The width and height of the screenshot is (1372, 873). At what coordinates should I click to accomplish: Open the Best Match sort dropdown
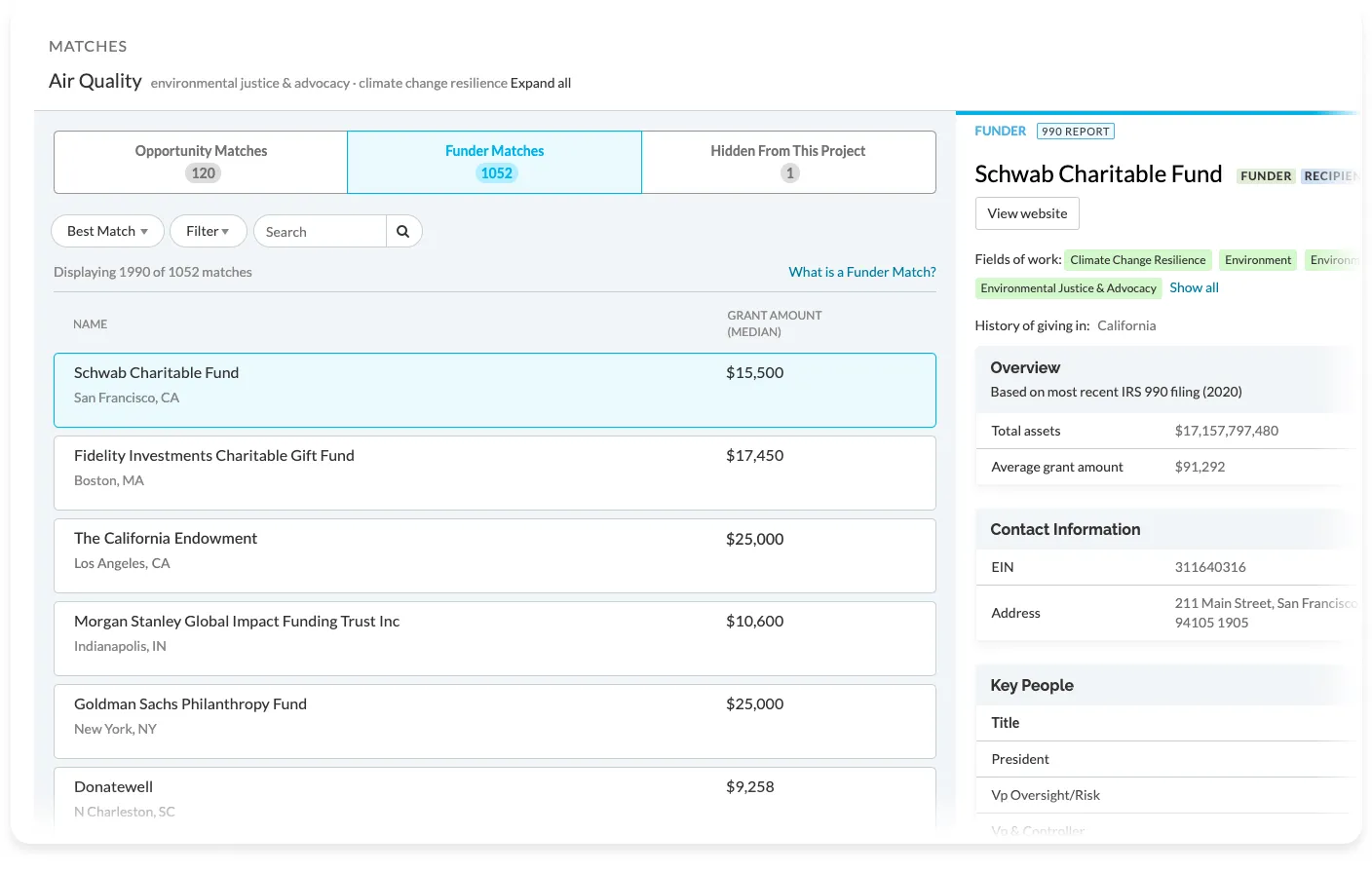click(x=107, y=231)
